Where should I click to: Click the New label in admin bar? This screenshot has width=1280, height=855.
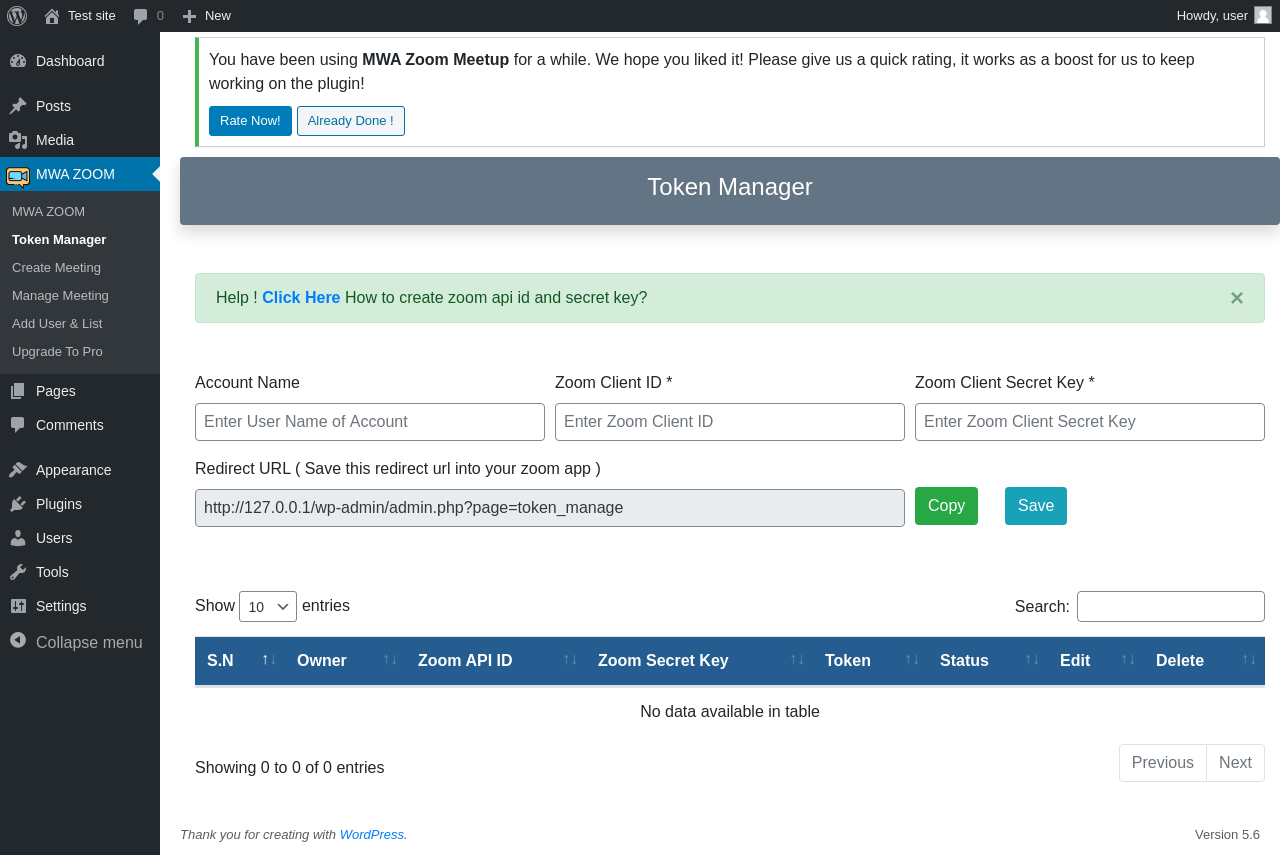tap(218, 16)
